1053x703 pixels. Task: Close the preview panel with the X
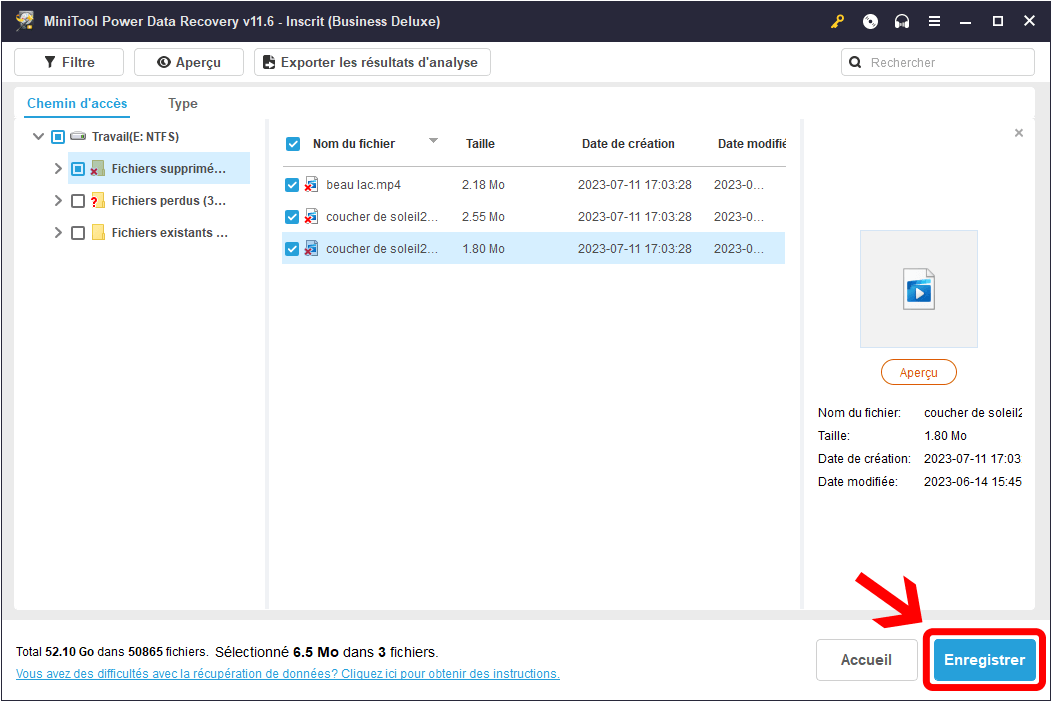1019,133
